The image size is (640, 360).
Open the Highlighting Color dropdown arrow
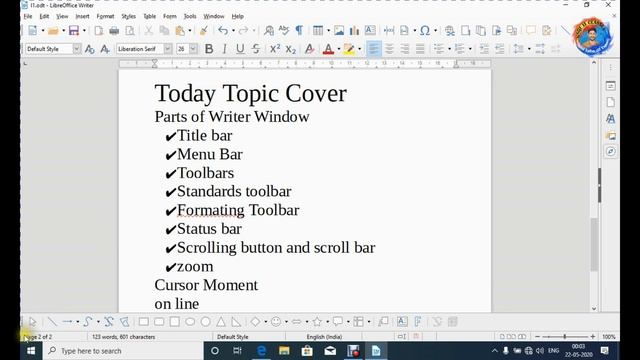(x=360, y=49)
